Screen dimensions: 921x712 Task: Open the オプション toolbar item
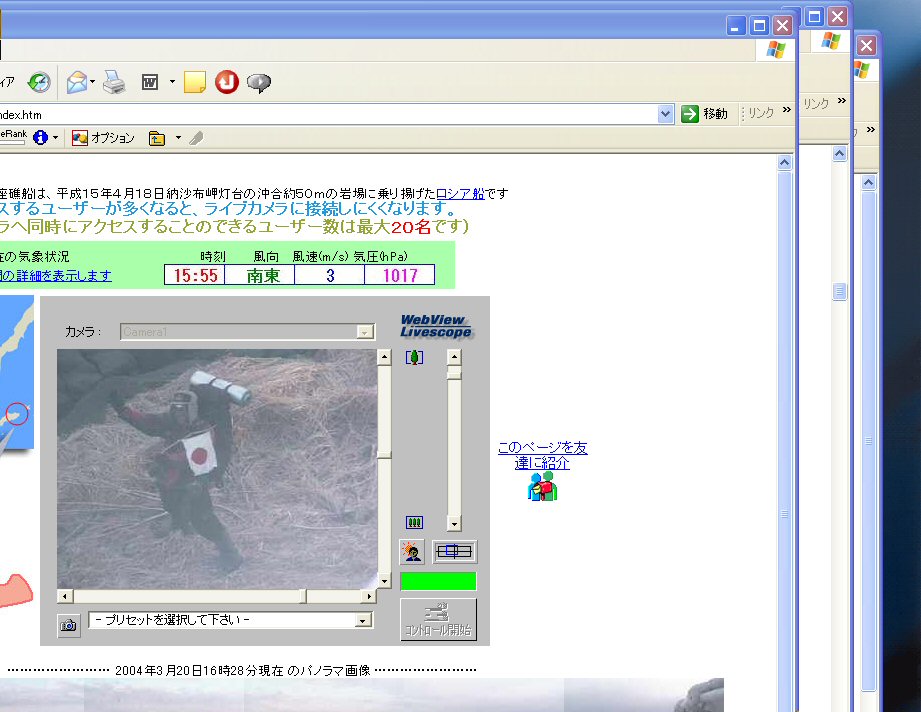[103, 138]
